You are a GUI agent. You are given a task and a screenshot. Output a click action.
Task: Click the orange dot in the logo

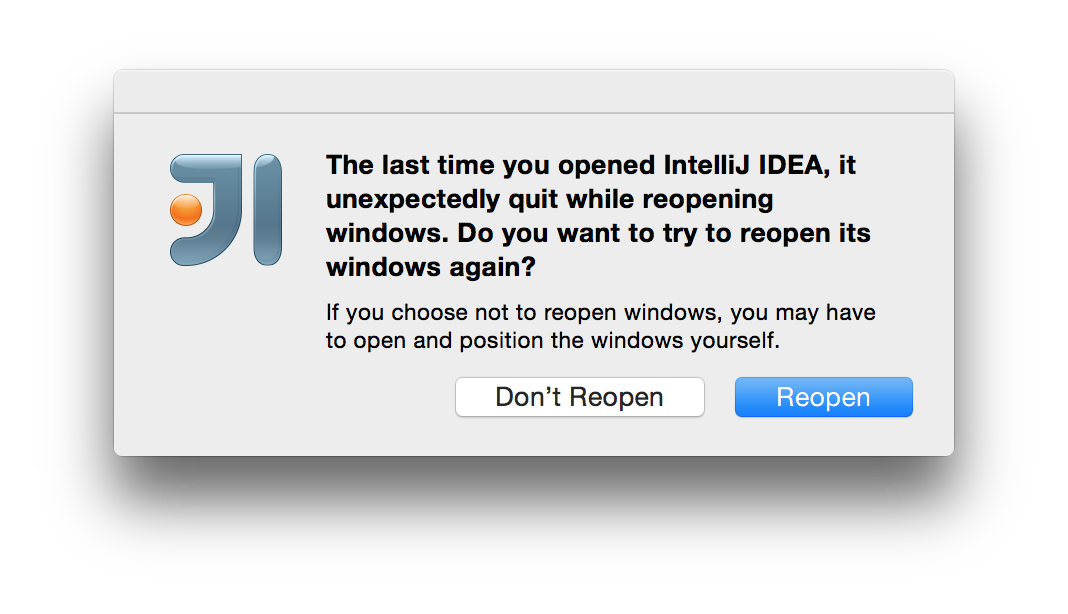pyautogui.click(x=186, y=210)
